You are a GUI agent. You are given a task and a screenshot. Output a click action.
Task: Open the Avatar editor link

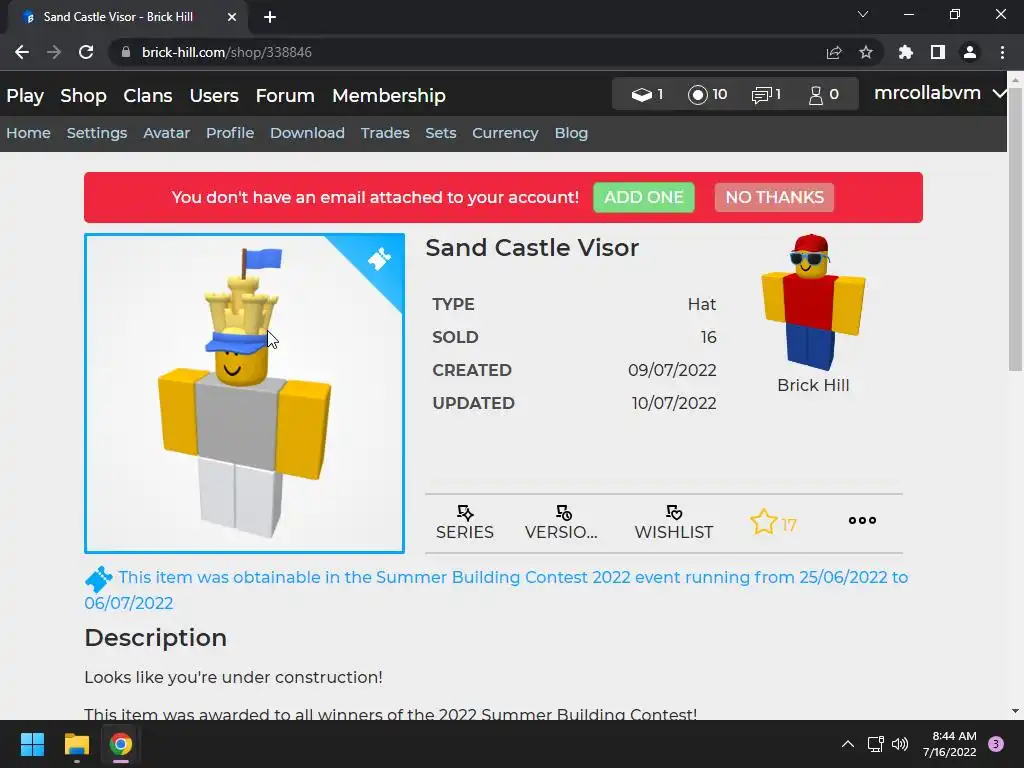coord(167,133)
